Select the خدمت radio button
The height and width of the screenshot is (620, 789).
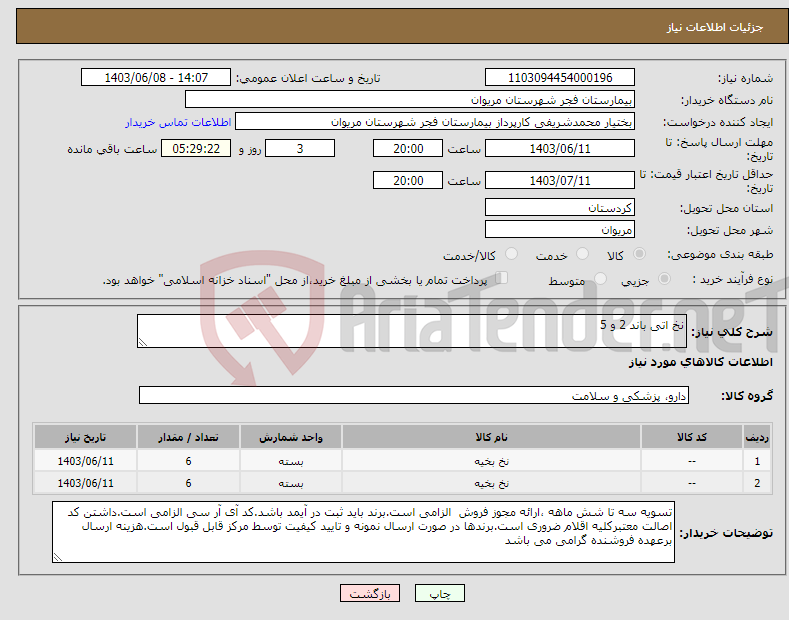point(582,254)
